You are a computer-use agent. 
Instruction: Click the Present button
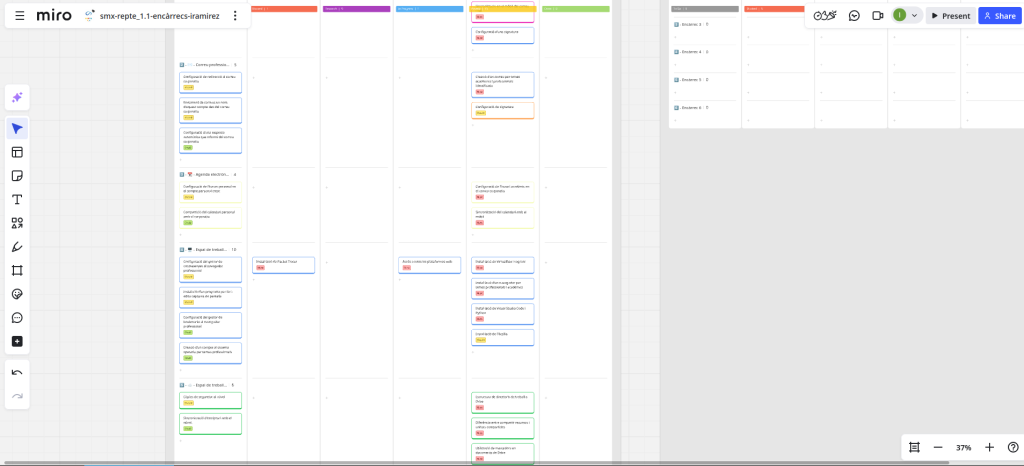tap(949, 16)
